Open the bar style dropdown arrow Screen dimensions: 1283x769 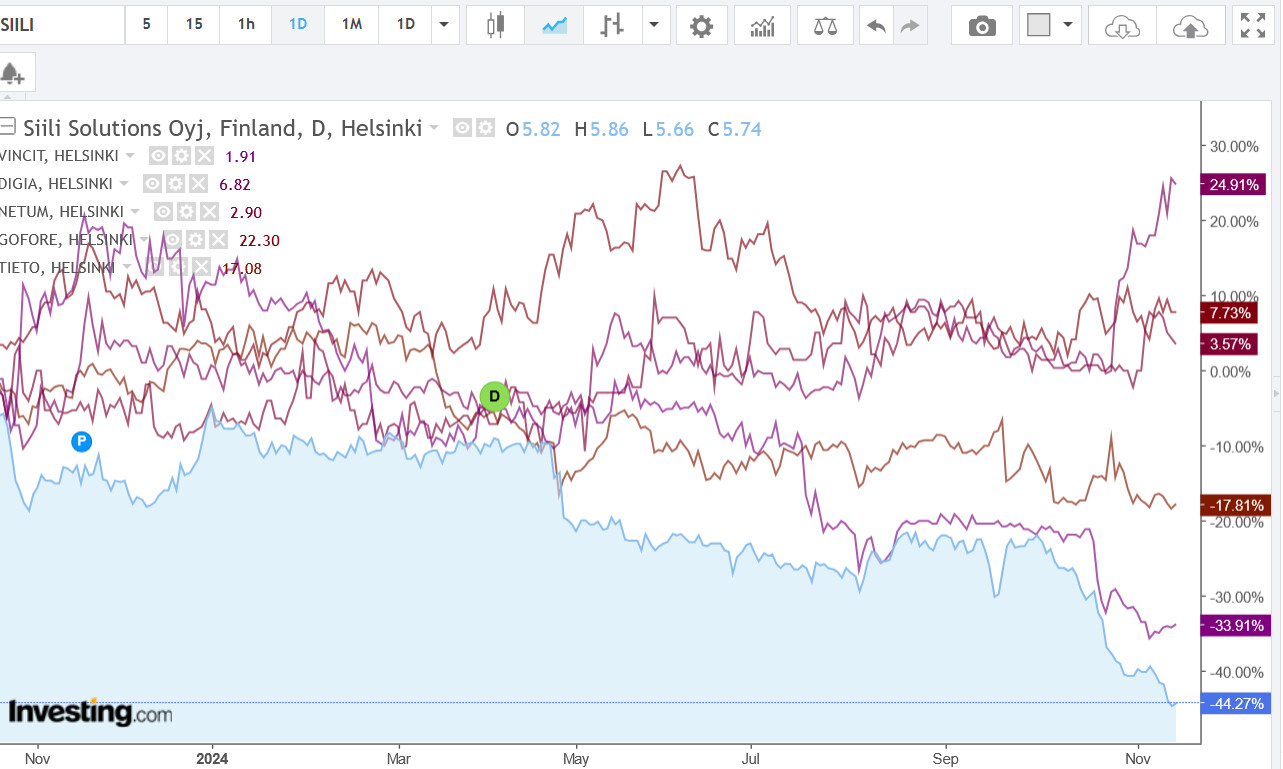(x=654, y=25)
